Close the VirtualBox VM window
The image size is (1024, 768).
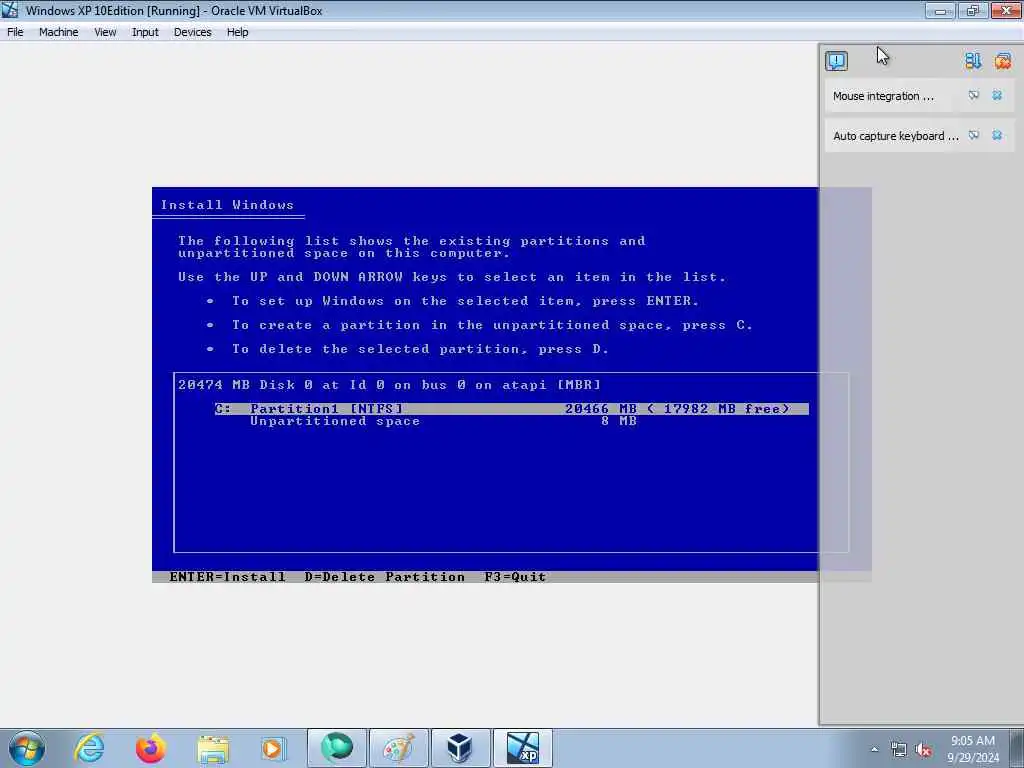1006,10
